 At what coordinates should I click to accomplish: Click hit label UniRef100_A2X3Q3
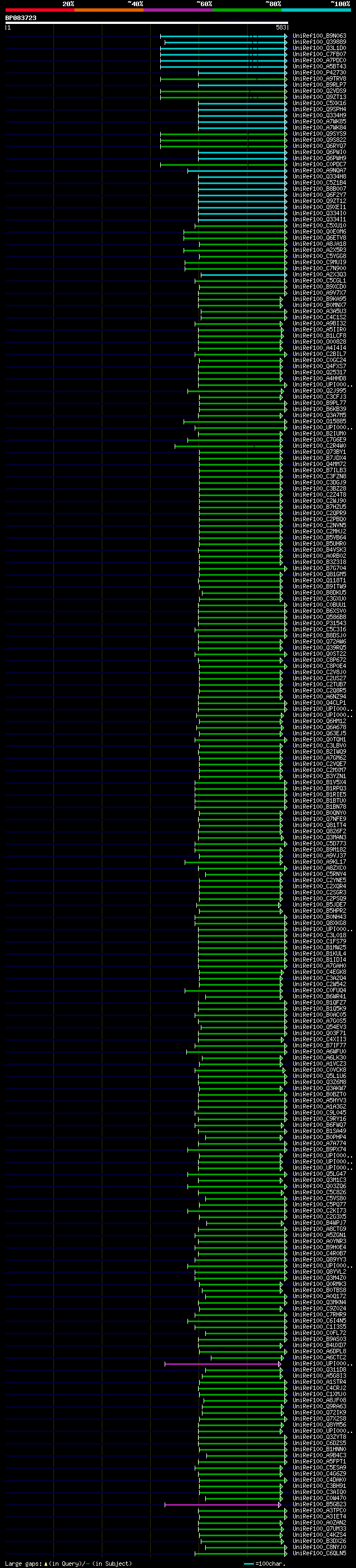319,274
